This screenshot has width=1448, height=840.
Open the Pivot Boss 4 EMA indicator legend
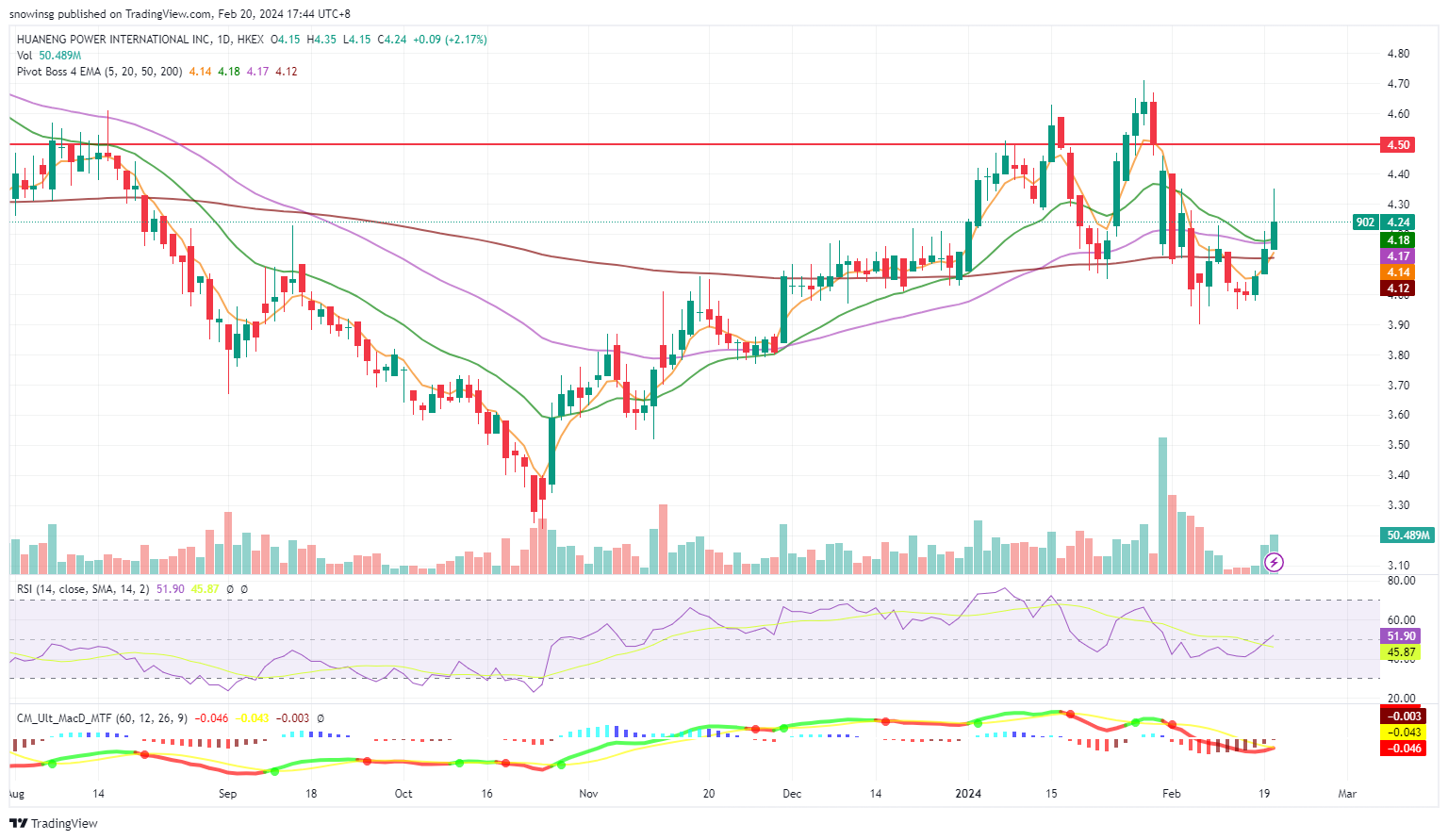pos(100,72)
